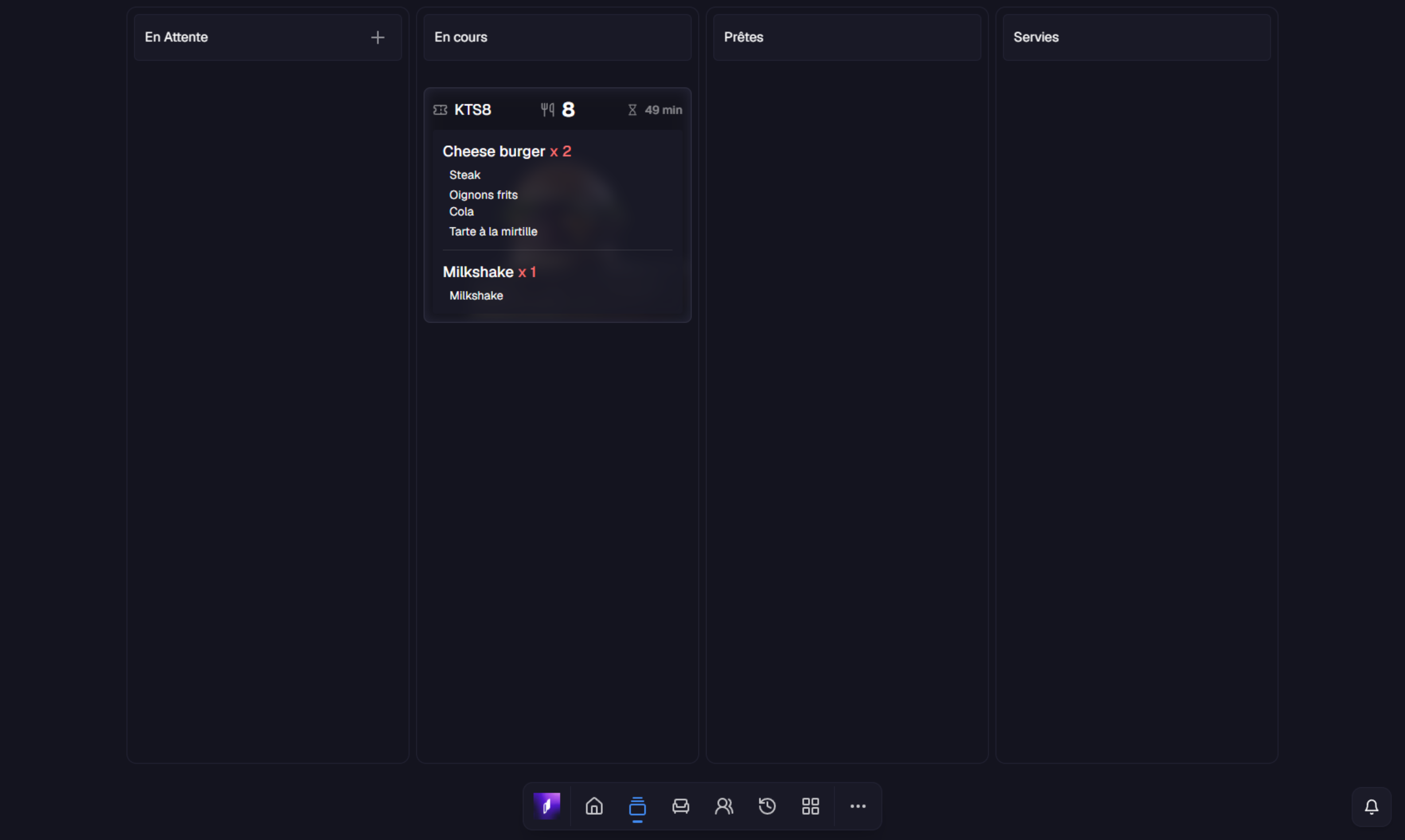Open the home icon in bottom bar
The height and width of the screenshot is (840, 1405).
coord(594,805)
